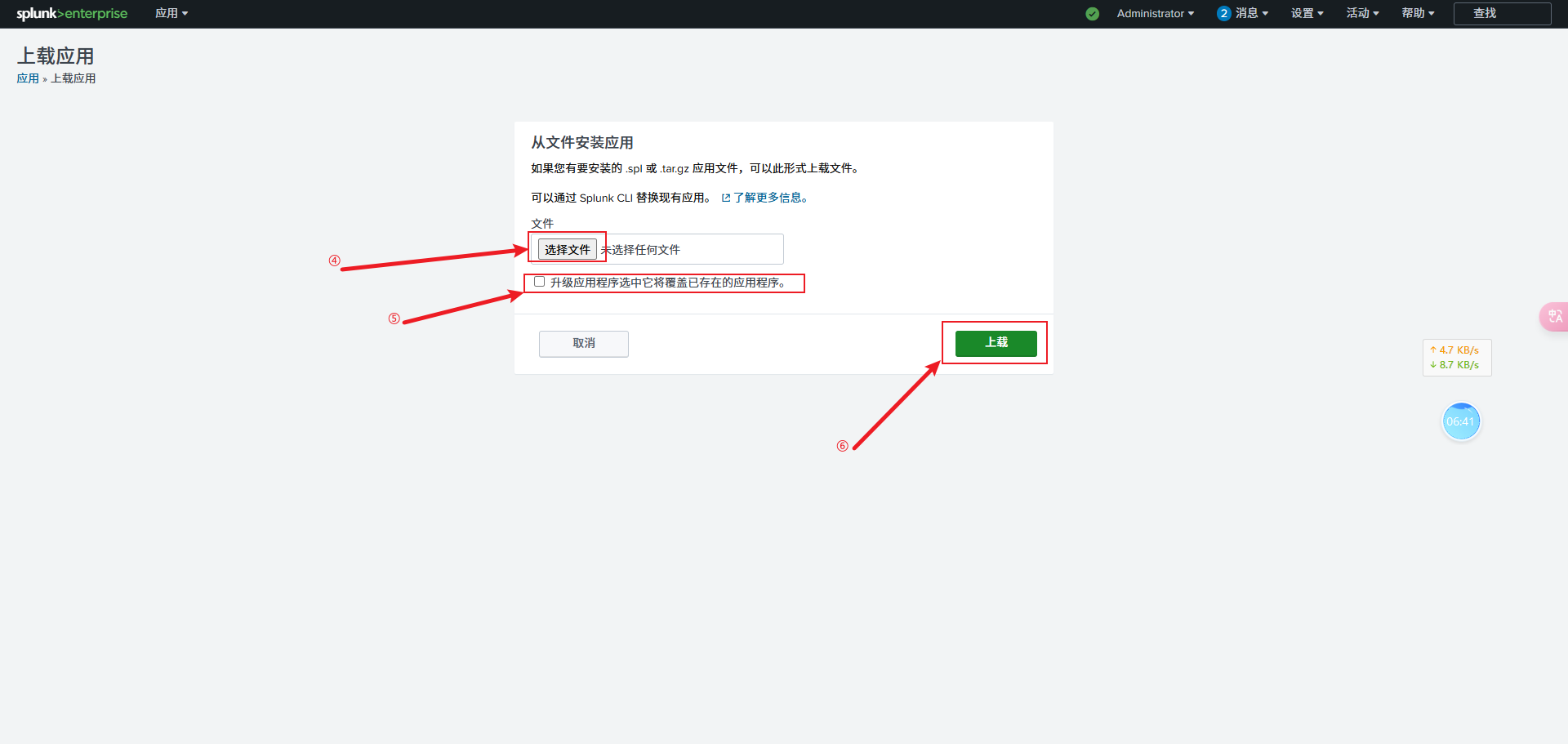Click the 查找 search field
This screenshot has width=1568, height=744.
click(1502, 13)
